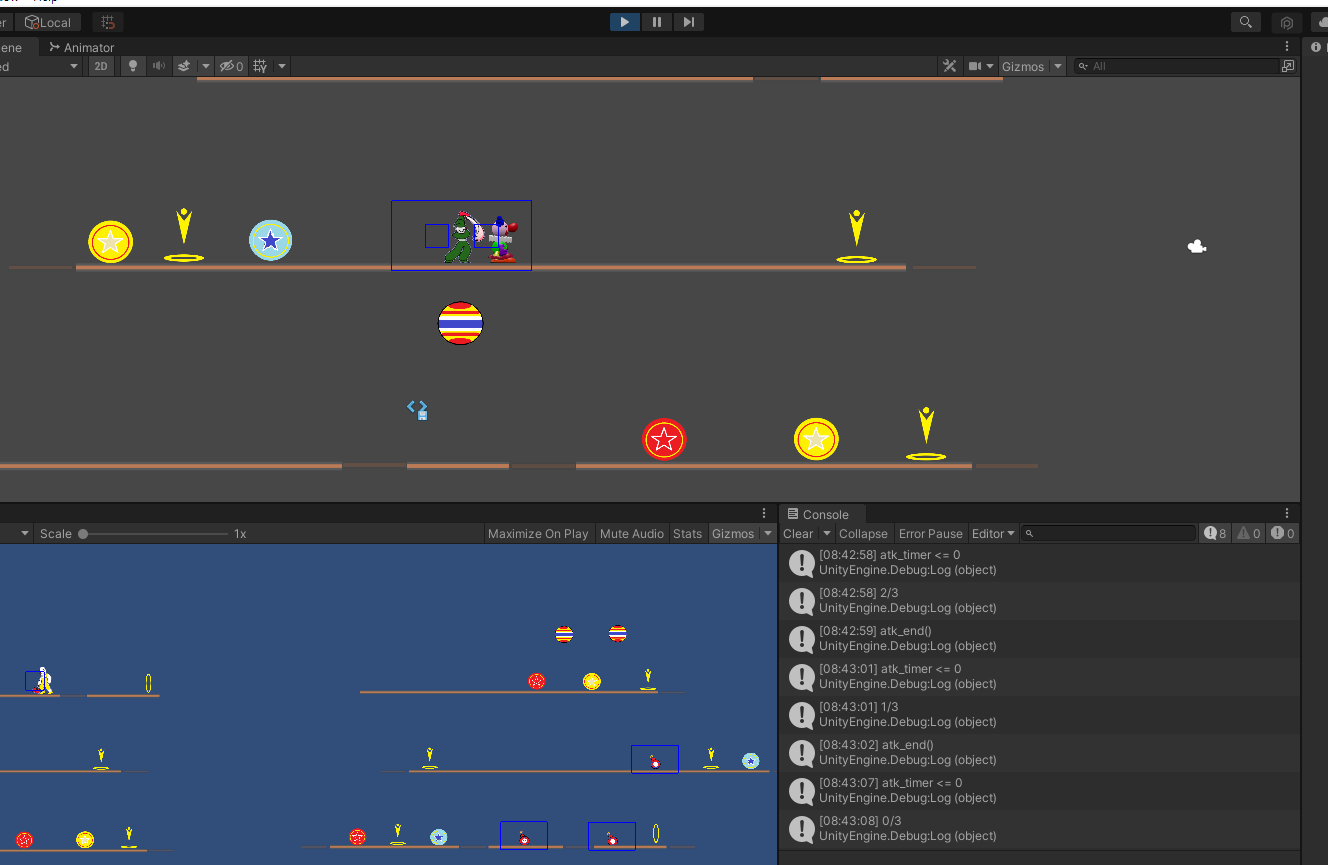Open the scene effects dropdown arrow
The image size is (1328, 865).
(206, 66)
